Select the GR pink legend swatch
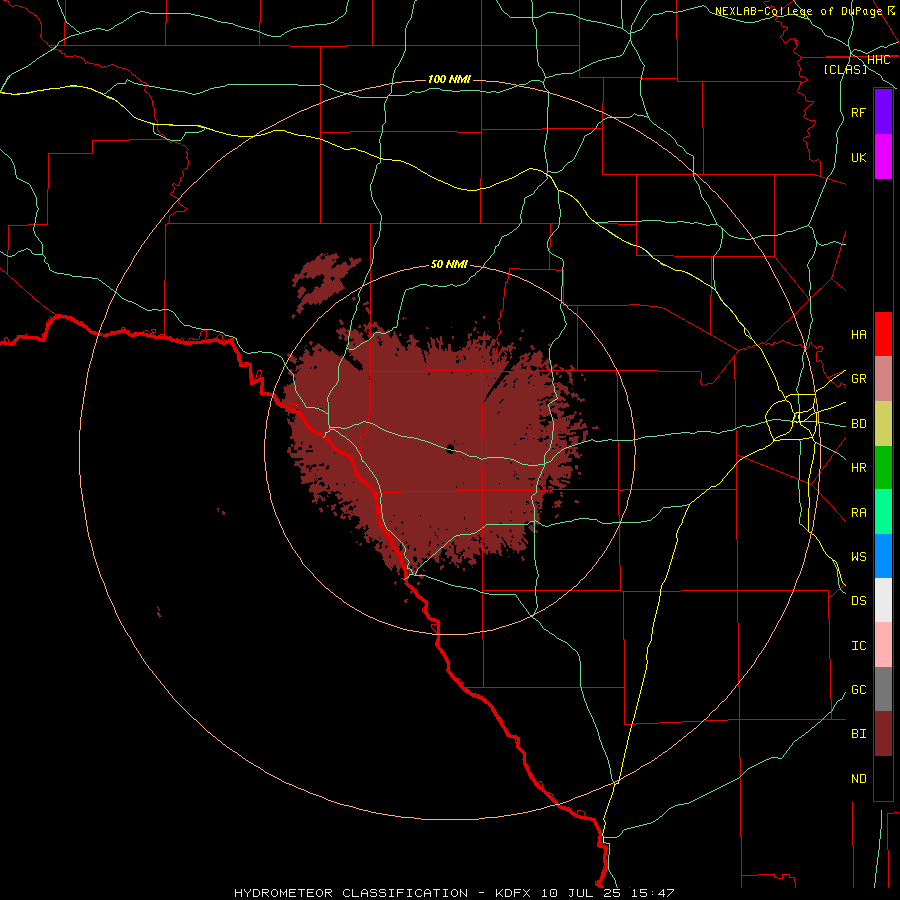The image size is (900, 900). click(x=883, y=379)
